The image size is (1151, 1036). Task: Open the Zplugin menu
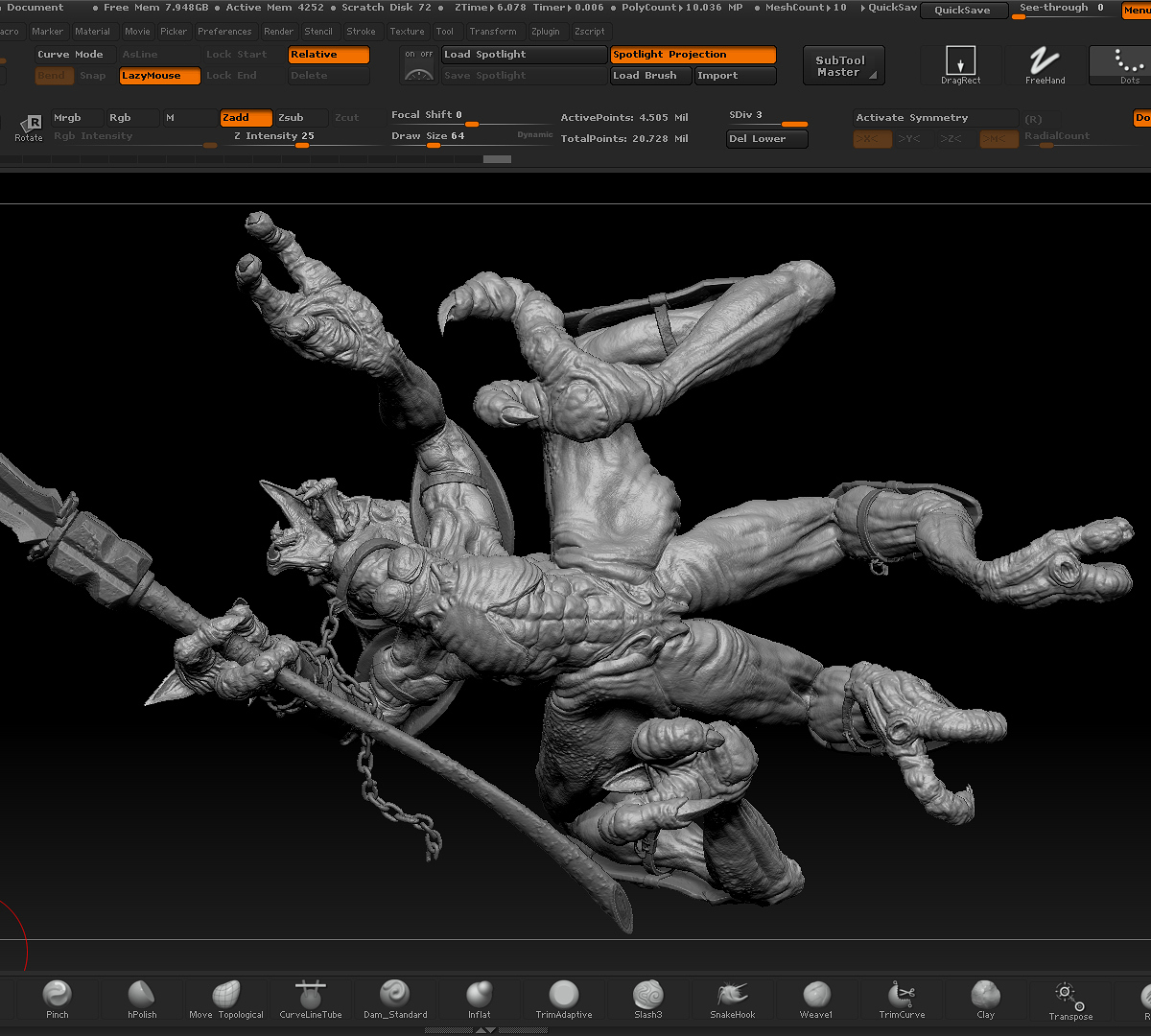[x=545, y=32]
